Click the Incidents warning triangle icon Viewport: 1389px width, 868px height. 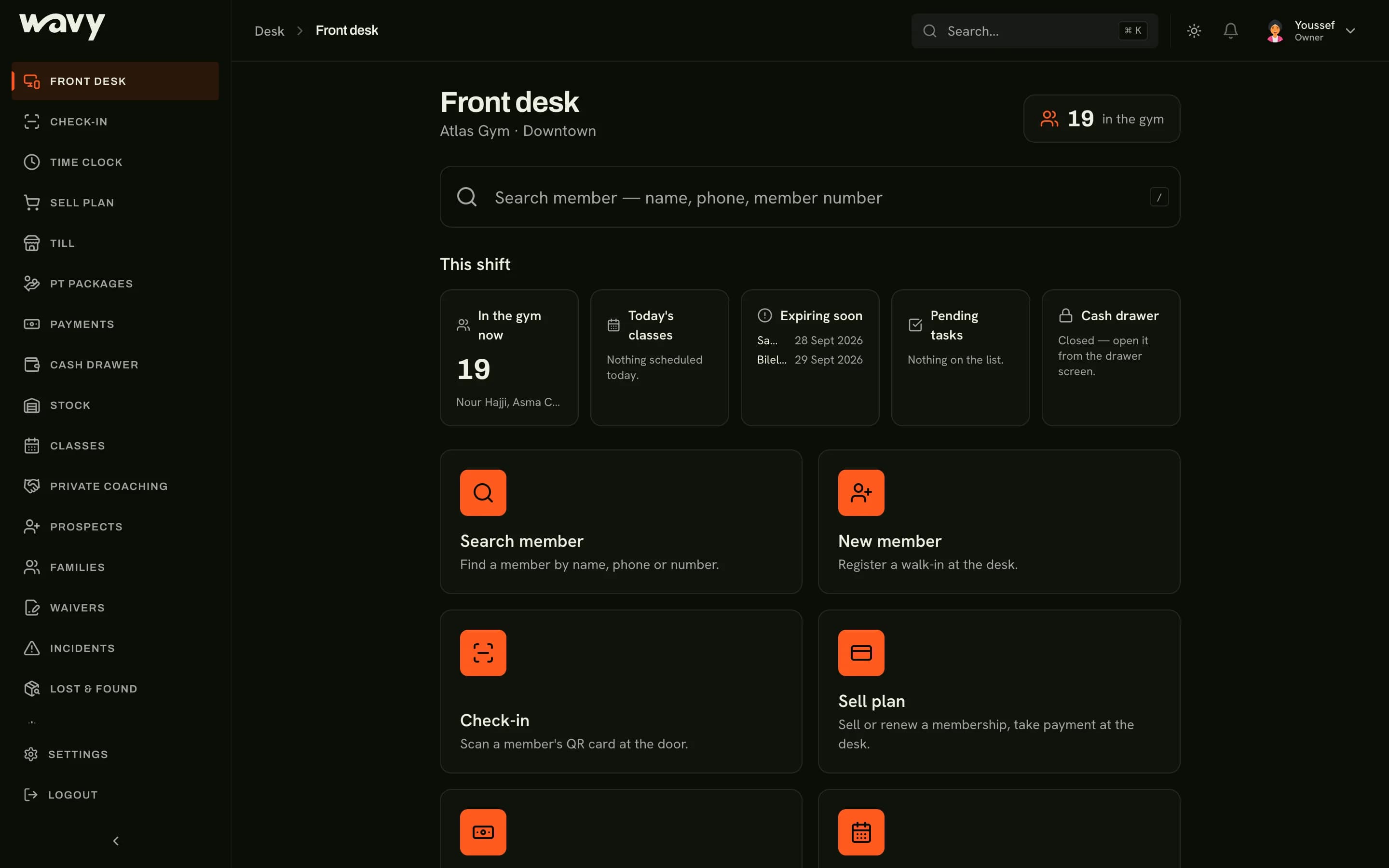[x=31, y=648]
